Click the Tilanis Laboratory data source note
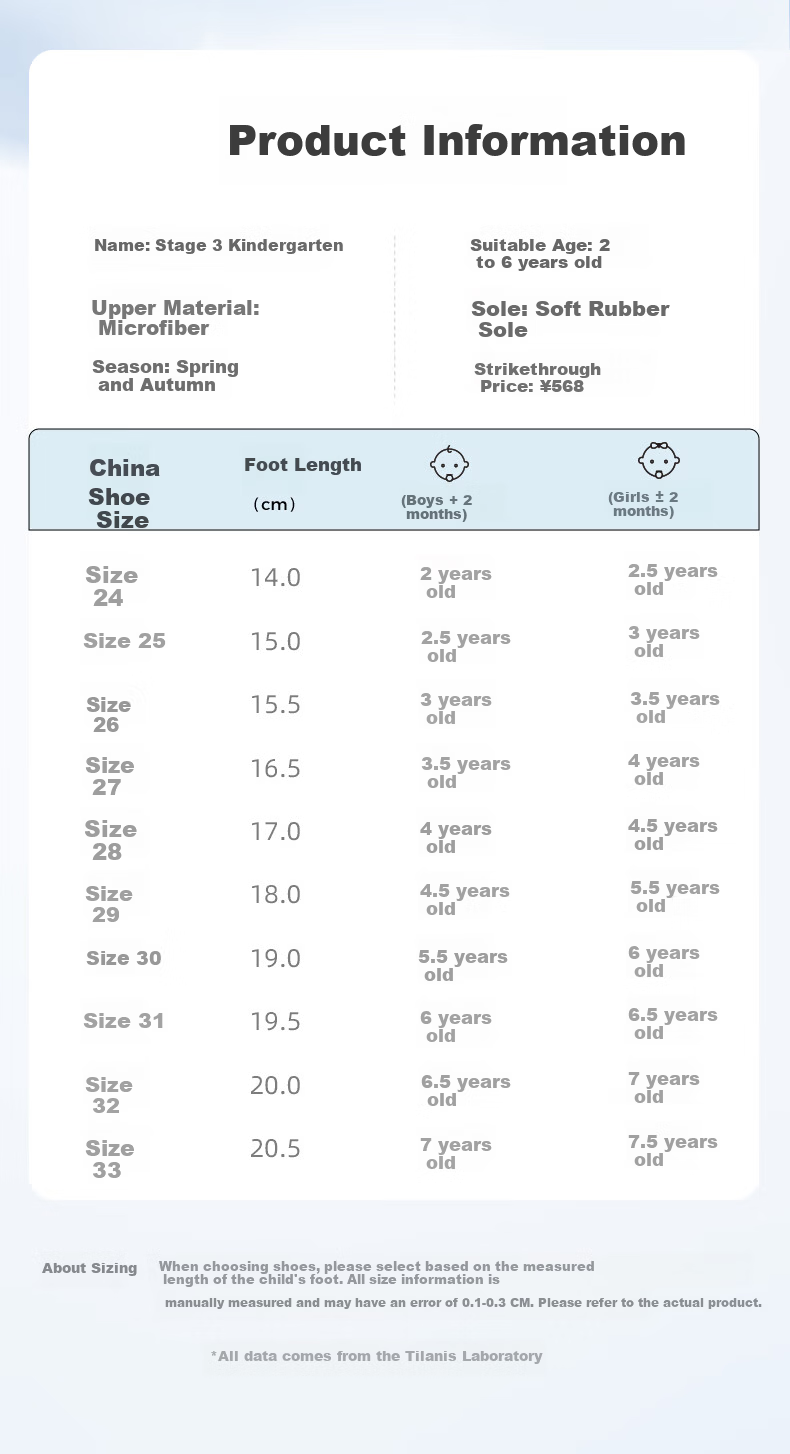Screen dimensions: 790x1454 coord(377,1356)
